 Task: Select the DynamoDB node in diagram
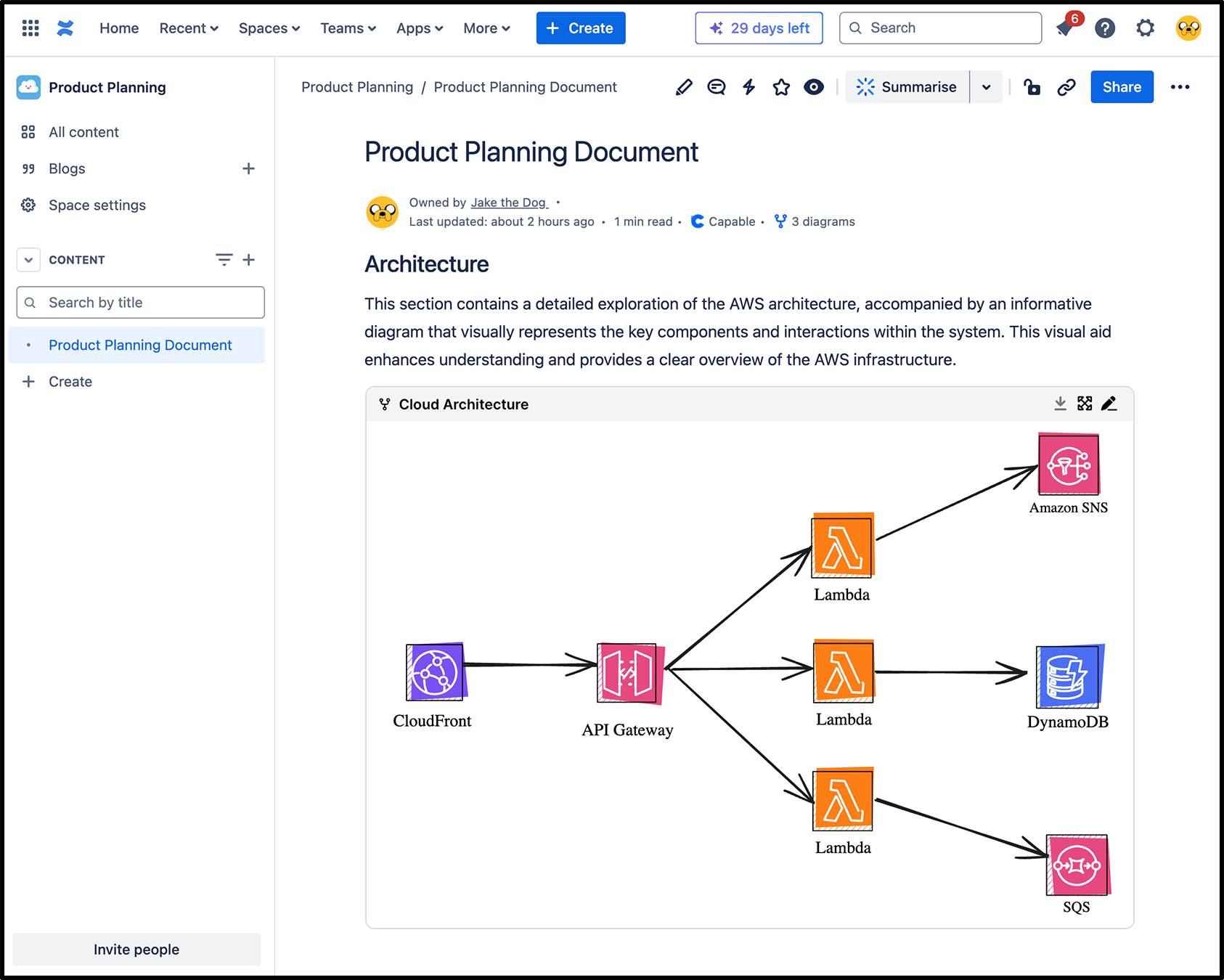pos(1069,676)
